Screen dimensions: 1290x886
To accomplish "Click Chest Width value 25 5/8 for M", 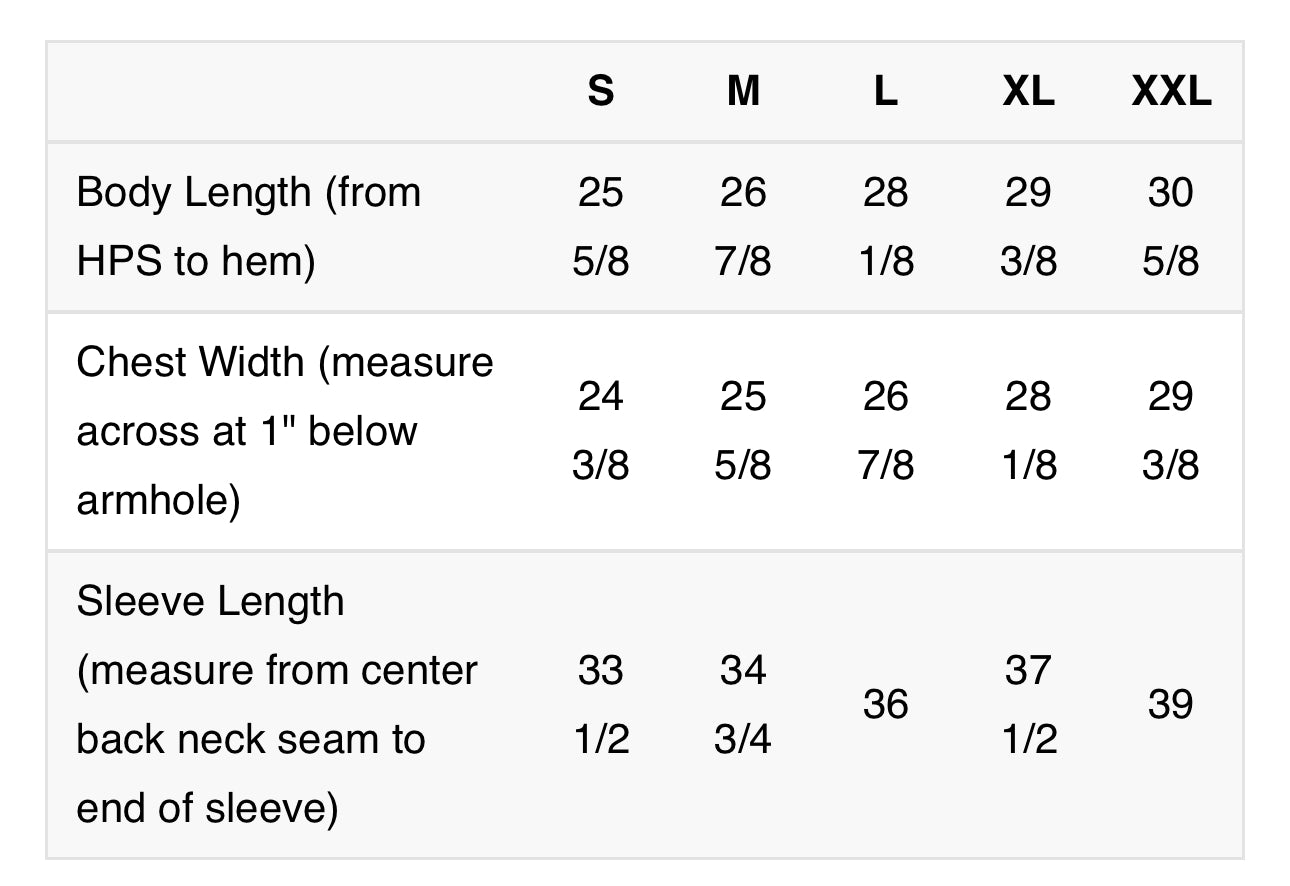I will coord(743,431).
